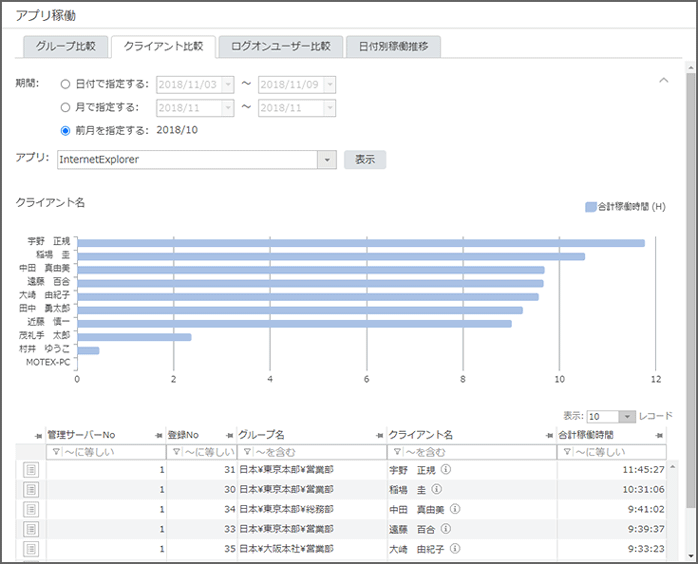Open filter operator for 管理サーバーNo

[x=56, y=452]
